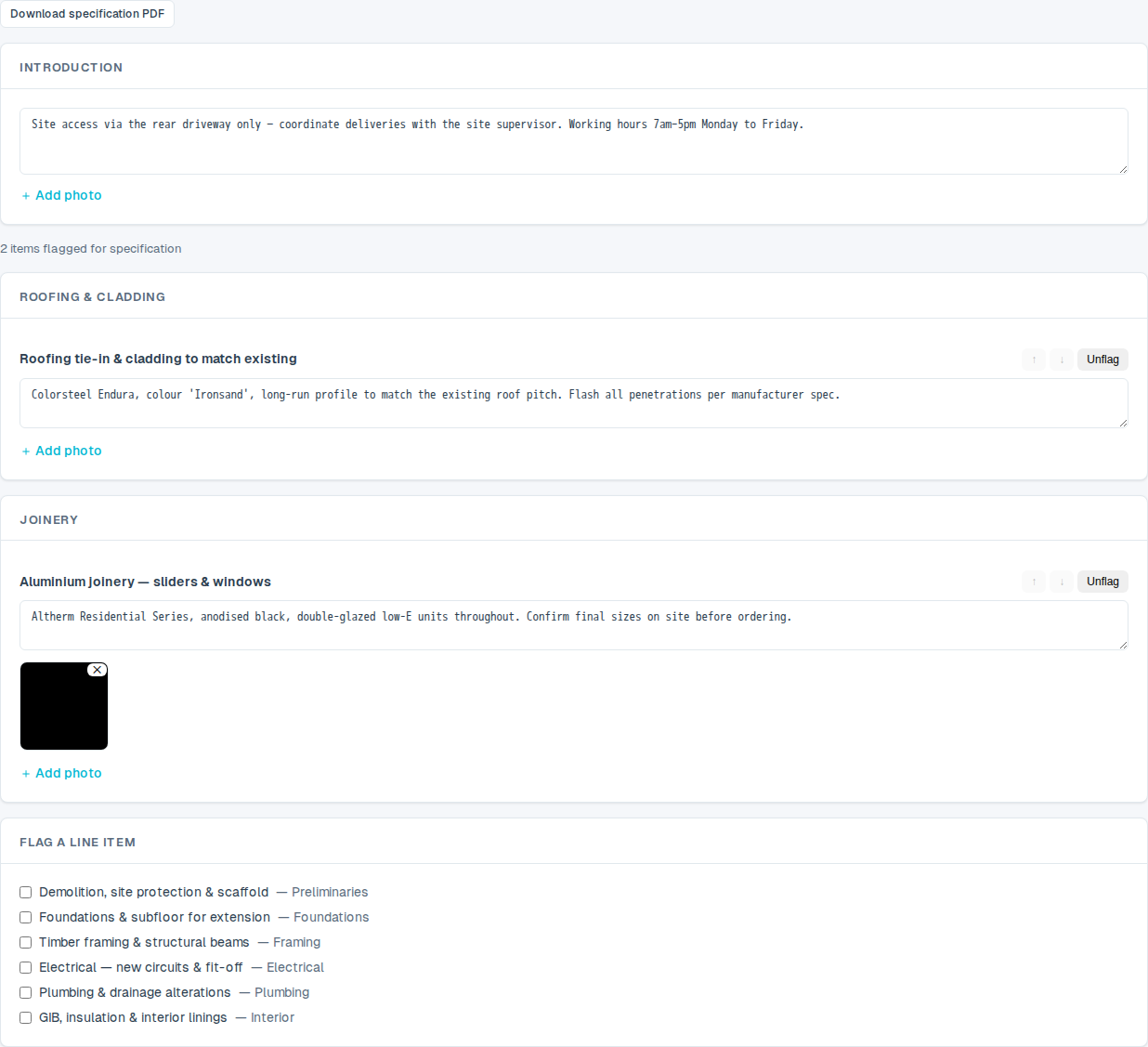Add photo to Roofing & Cladding item
The width and height of the screenshot is (1148, 1047).
[x=61, y=451]
